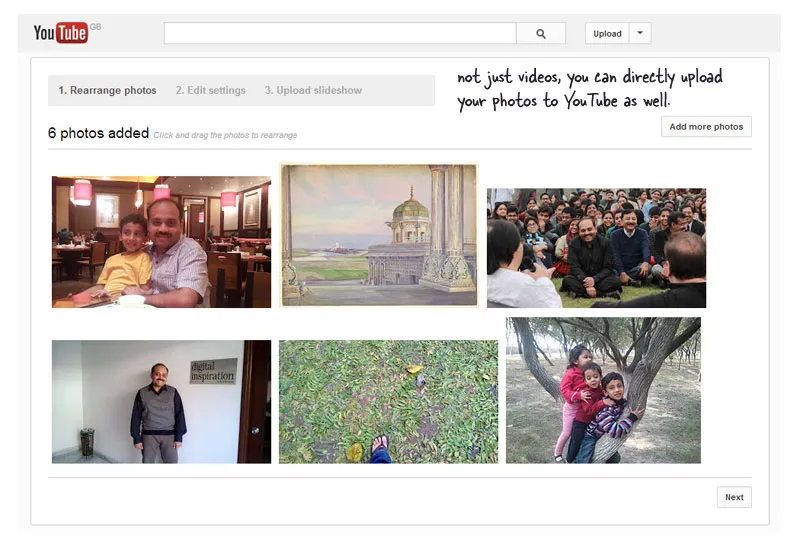
Task: Select the children hugging tree photo
Action: (603, 390)
